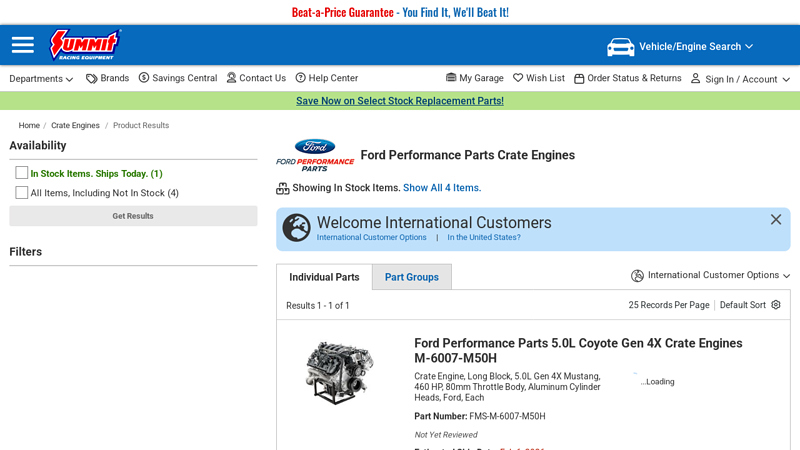Open Default Sort options
The image size is (800, 450).
click(743, 305)
